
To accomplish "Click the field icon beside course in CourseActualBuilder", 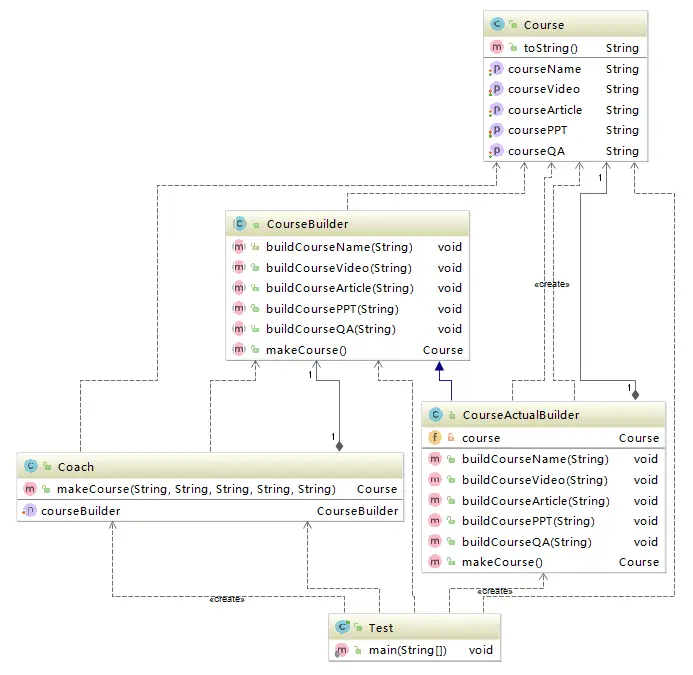I will [435, 438].
